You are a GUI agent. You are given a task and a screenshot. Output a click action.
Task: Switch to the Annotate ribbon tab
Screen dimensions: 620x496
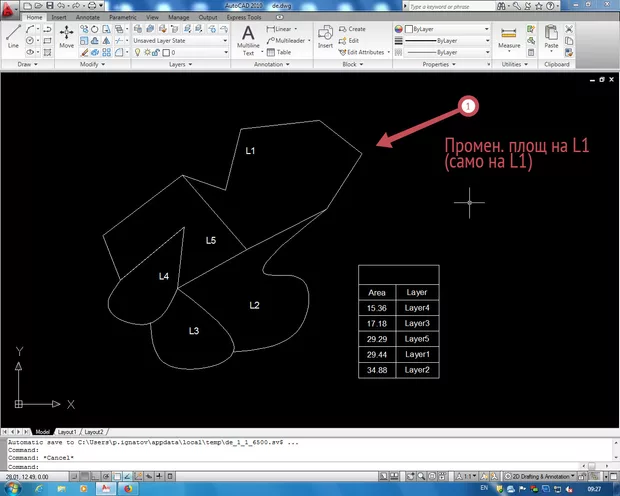(87, 18)
